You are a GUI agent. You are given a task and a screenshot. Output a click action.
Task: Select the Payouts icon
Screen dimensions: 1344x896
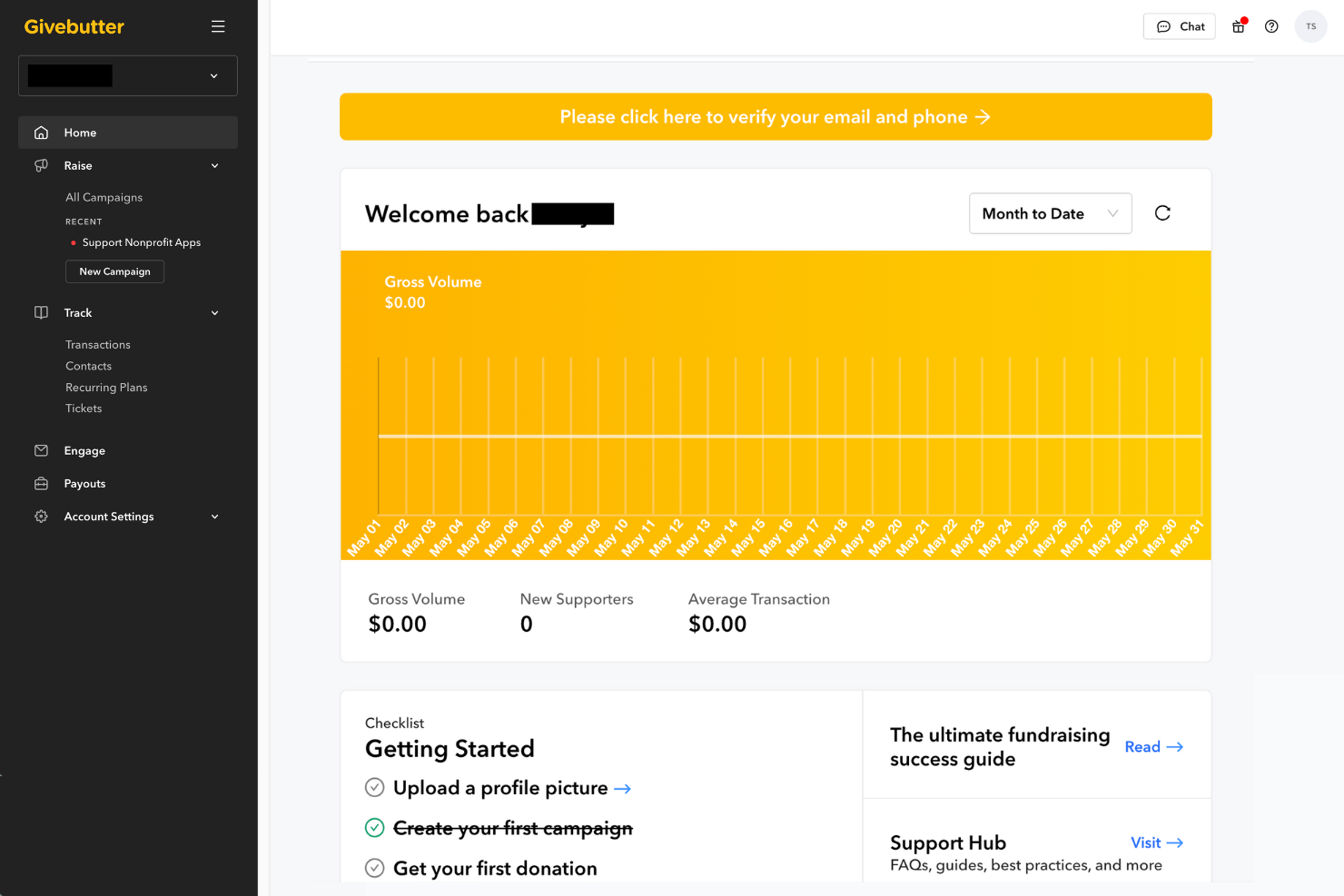pos(40,483)
